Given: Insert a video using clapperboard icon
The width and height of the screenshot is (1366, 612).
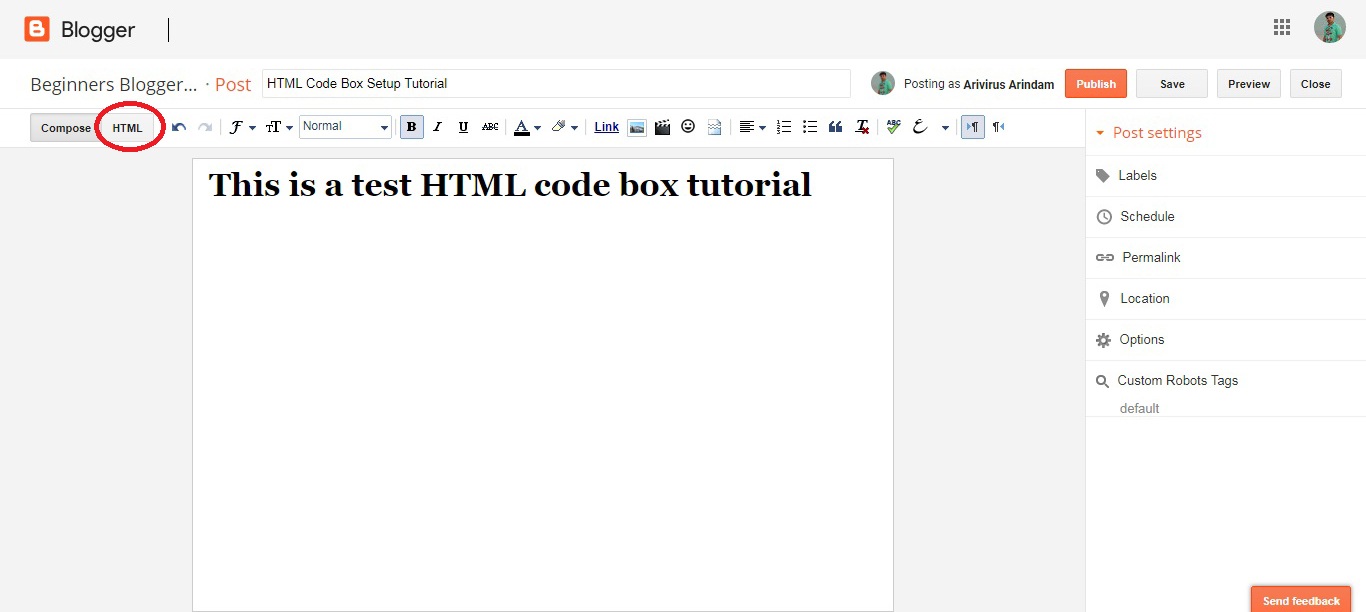Looking at the screenshot, I should pyautogui.click(x=662, y=127).
